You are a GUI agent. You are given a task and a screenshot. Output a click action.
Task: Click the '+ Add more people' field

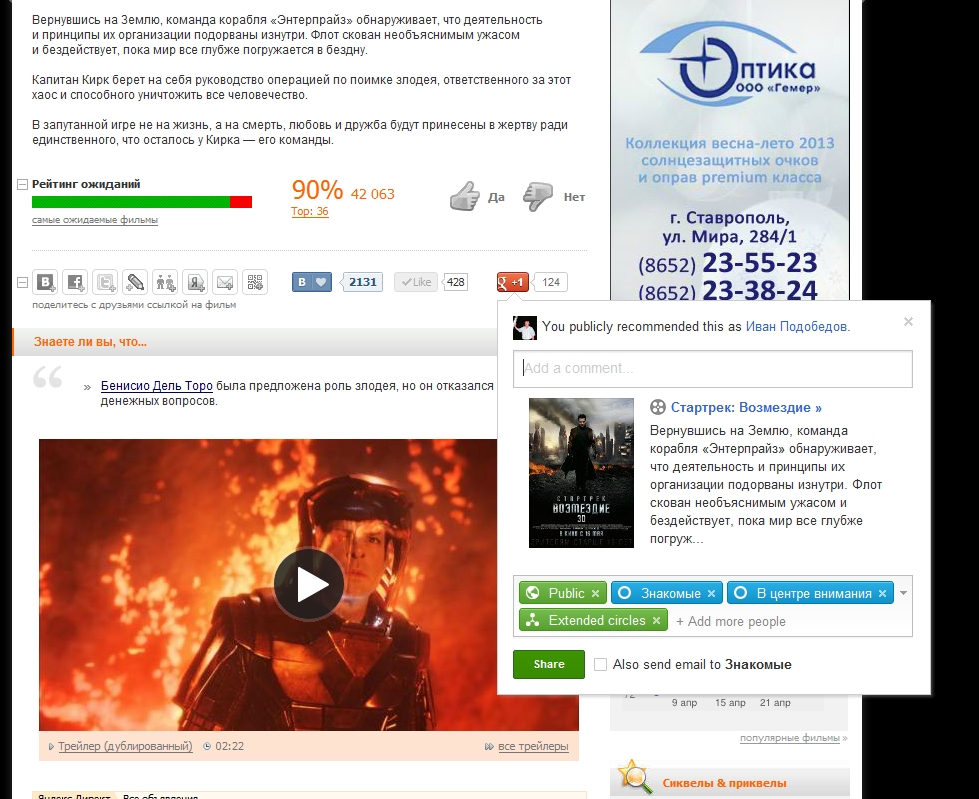tap(731, 622)
